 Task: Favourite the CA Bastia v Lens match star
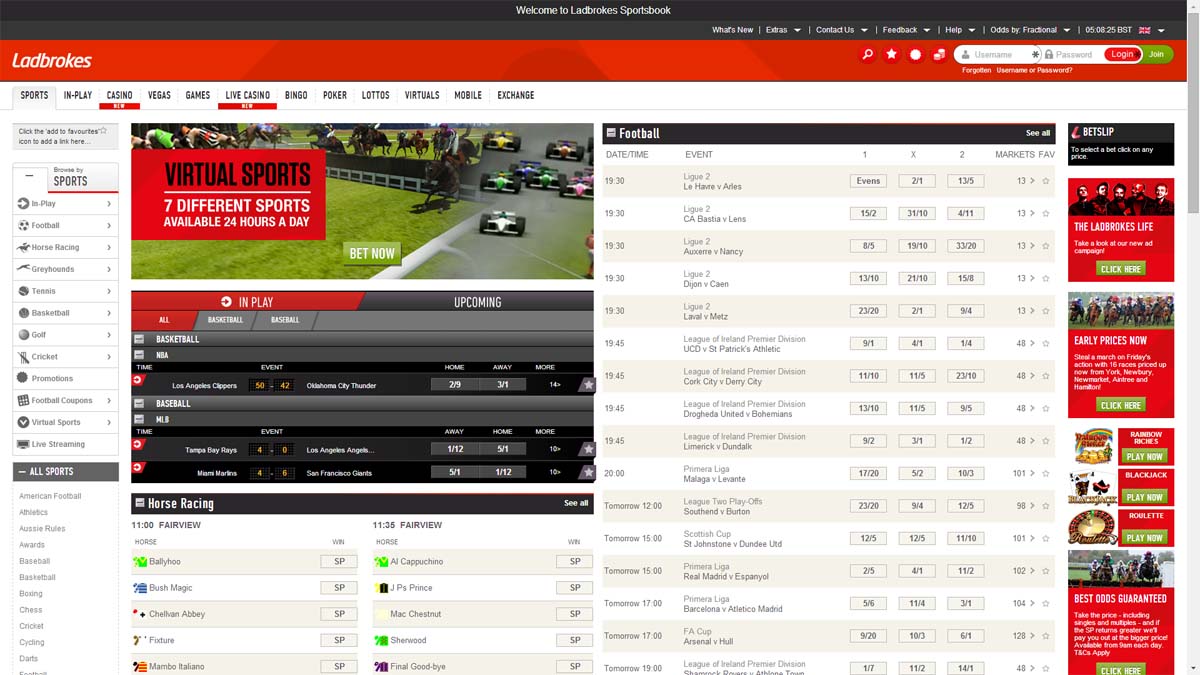(x=1046, y=214)
